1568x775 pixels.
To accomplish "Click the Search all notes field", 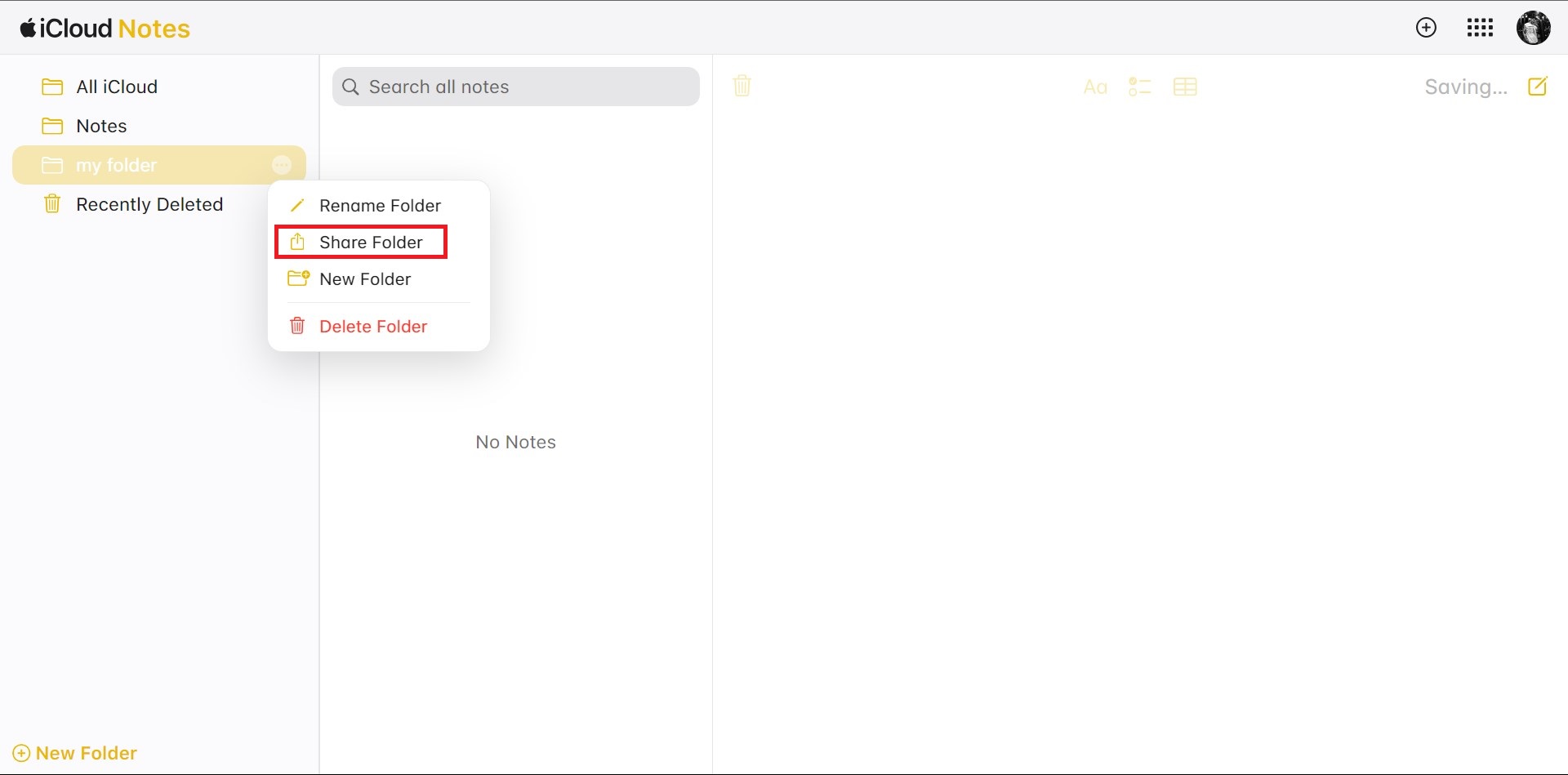I will pos(516,87).
